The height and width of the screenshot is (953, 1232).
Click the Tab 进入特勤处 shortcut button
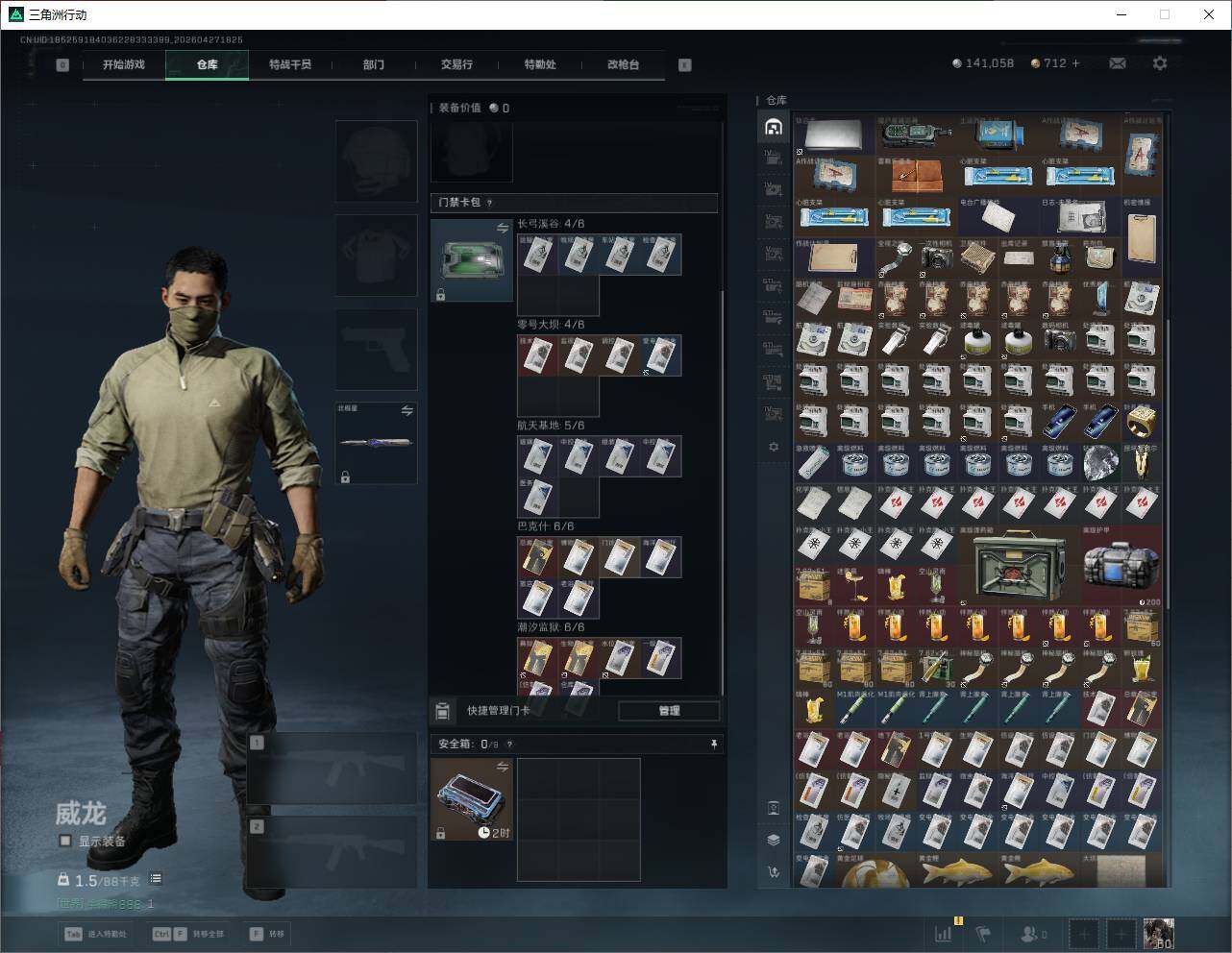(95, 934)
